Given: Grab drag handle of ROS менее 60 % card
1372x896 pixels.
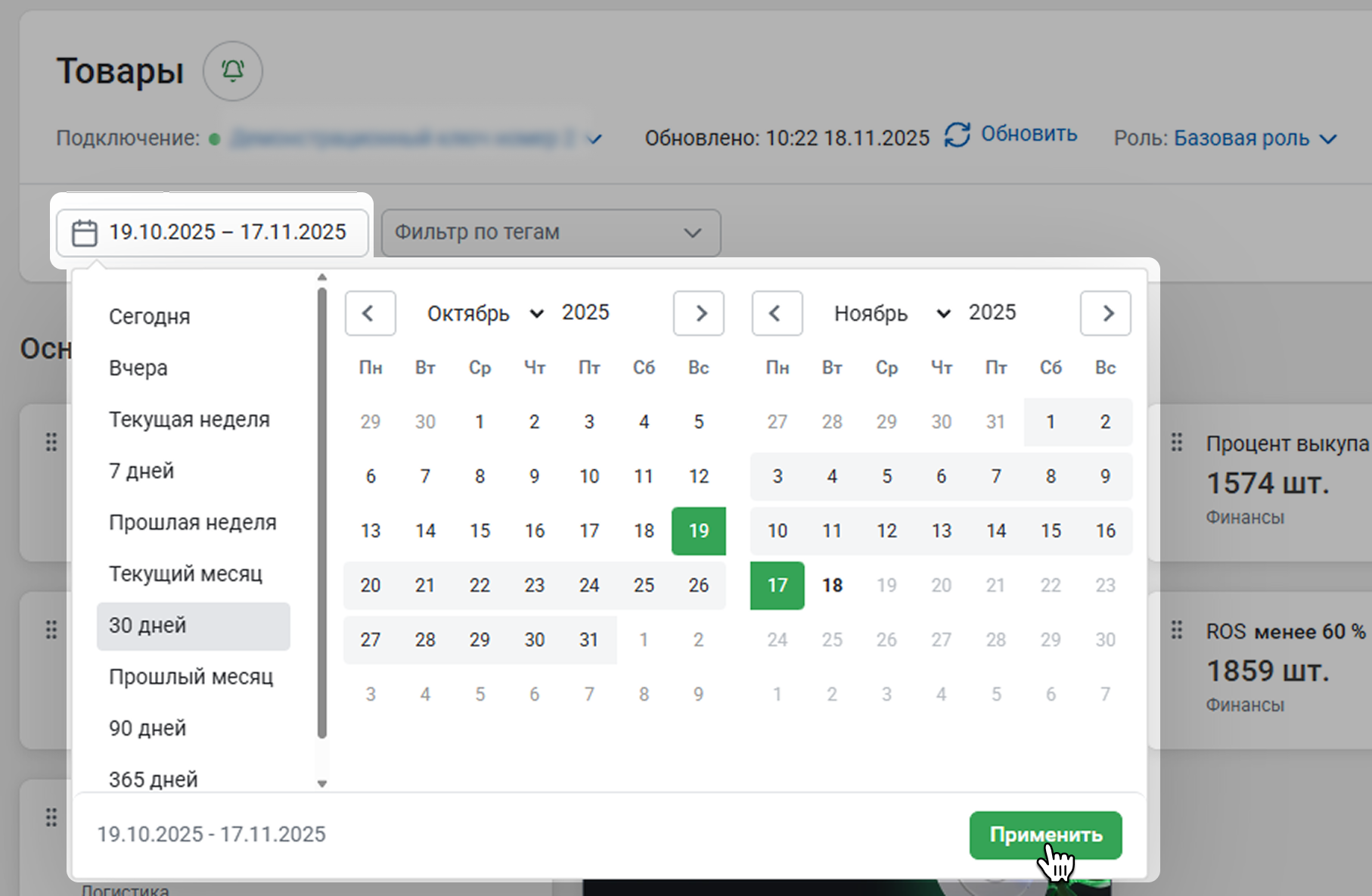Looking at the screenshot, I should [x=1176, y=630].
